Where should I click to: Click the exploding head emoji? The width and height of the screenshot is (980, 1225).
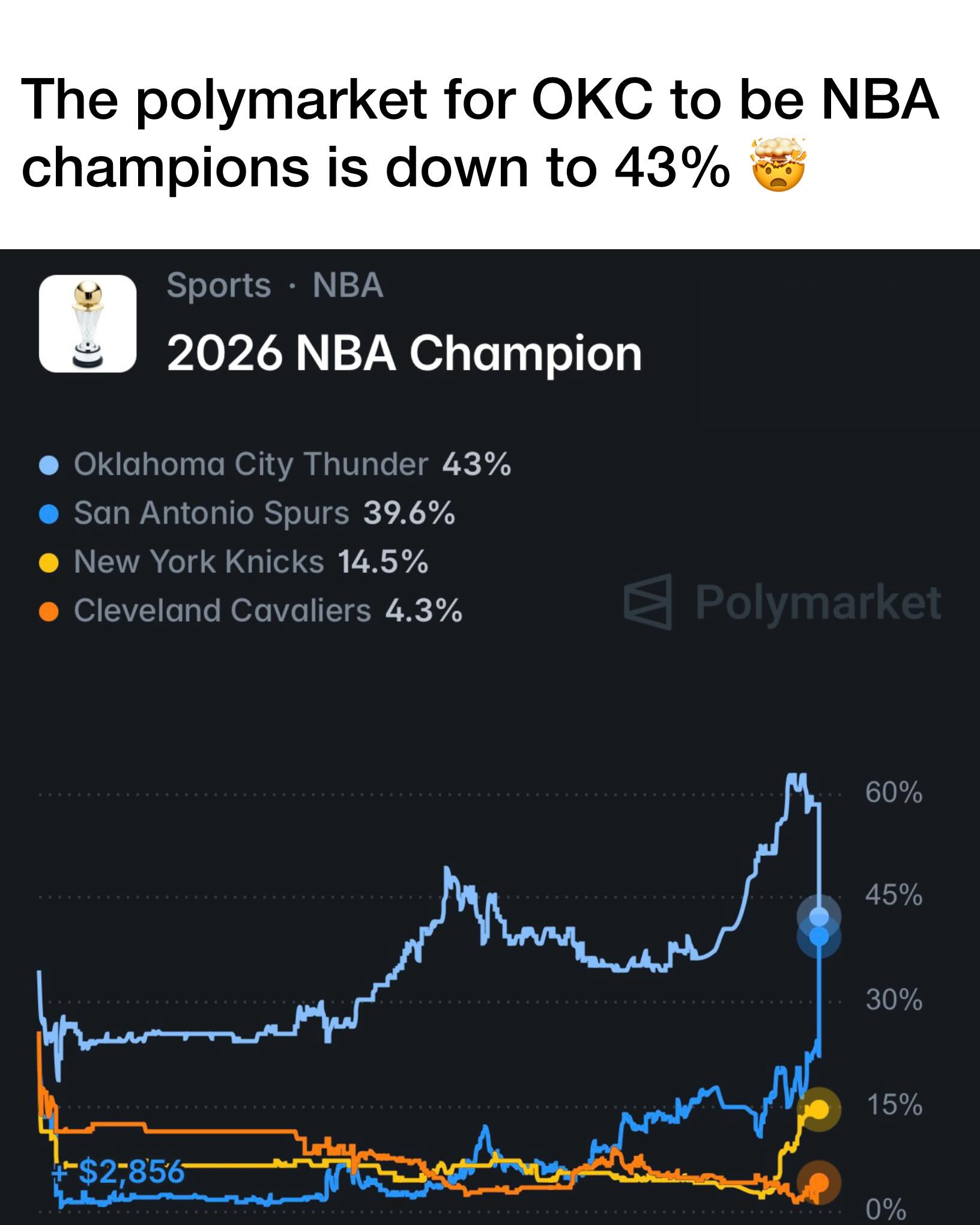pyautogui.click(x=779, y=164)
